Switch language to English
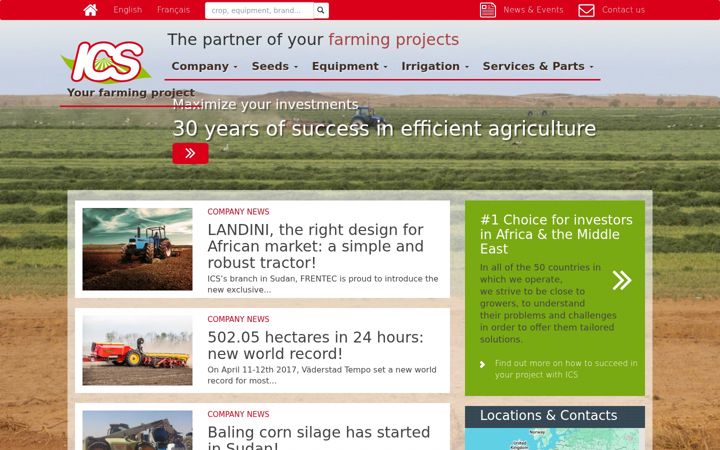The height and width of the screenshot is (450, 720). point(128,10)
